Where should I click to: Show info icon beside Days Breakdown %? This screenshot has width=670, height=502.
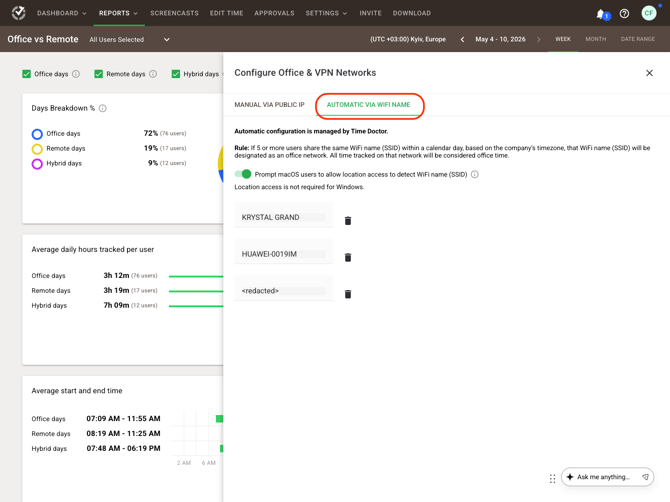point(103,108)
